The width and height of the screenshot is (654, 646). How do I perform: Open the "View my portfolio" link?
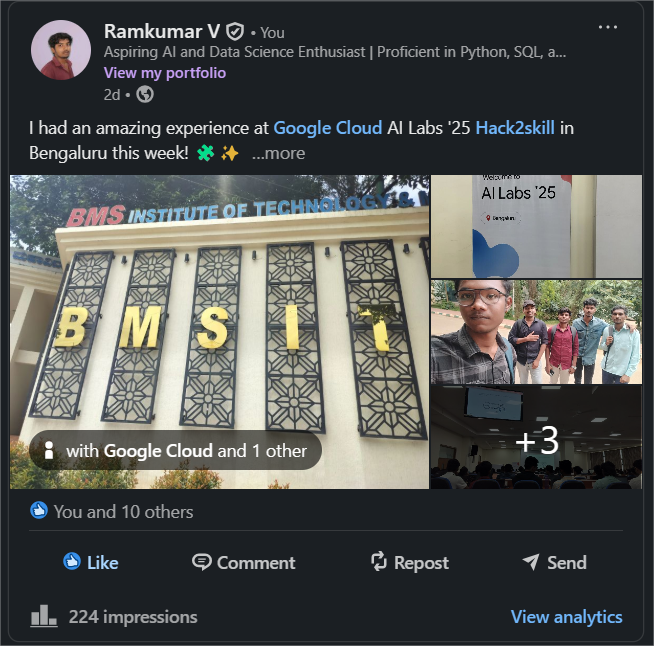[x=165, y=72]
